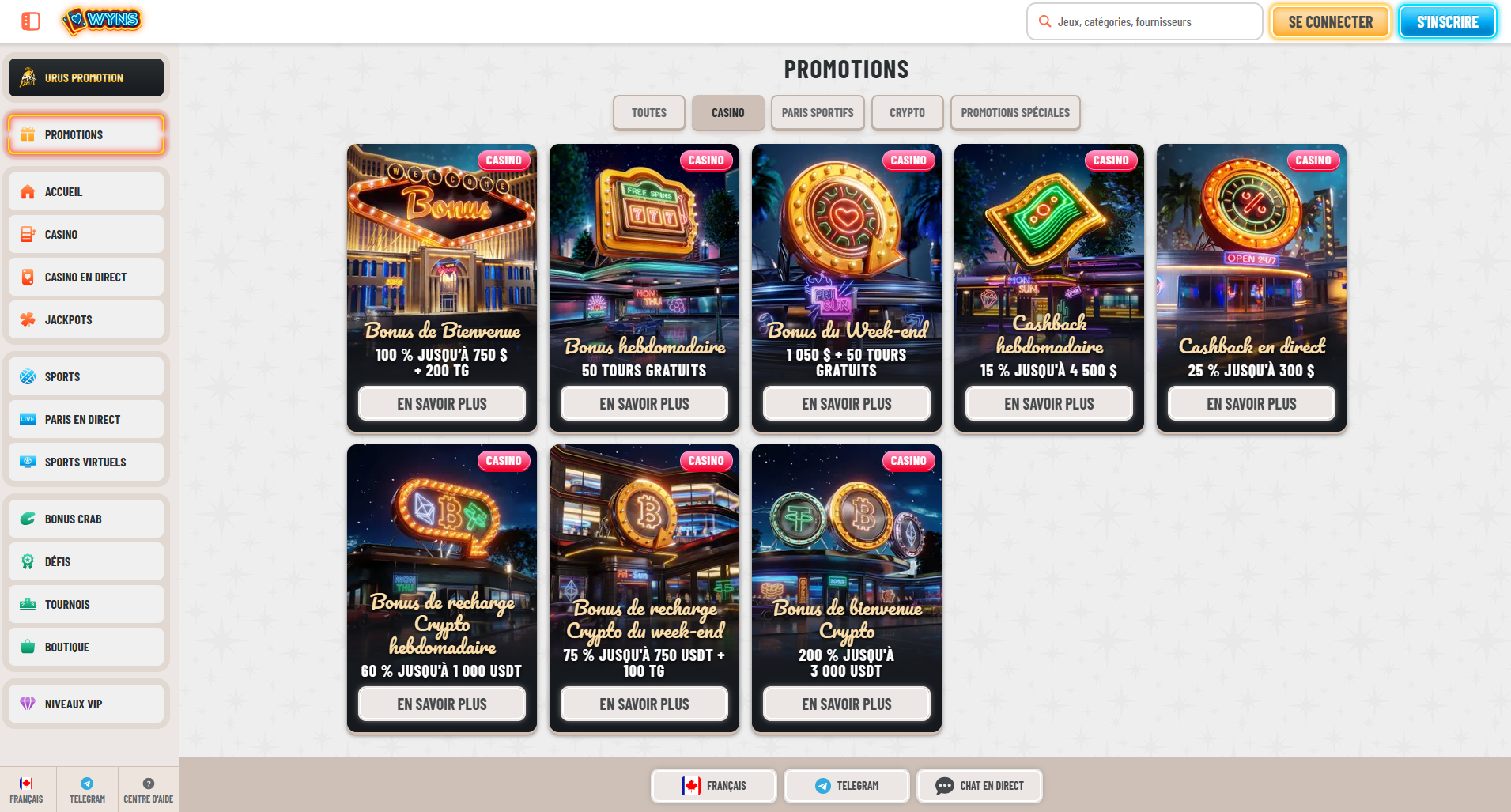This screenshot has height=812, width=1511.
Task: Open Centre d'aide help icon
Action: point(148,790)
